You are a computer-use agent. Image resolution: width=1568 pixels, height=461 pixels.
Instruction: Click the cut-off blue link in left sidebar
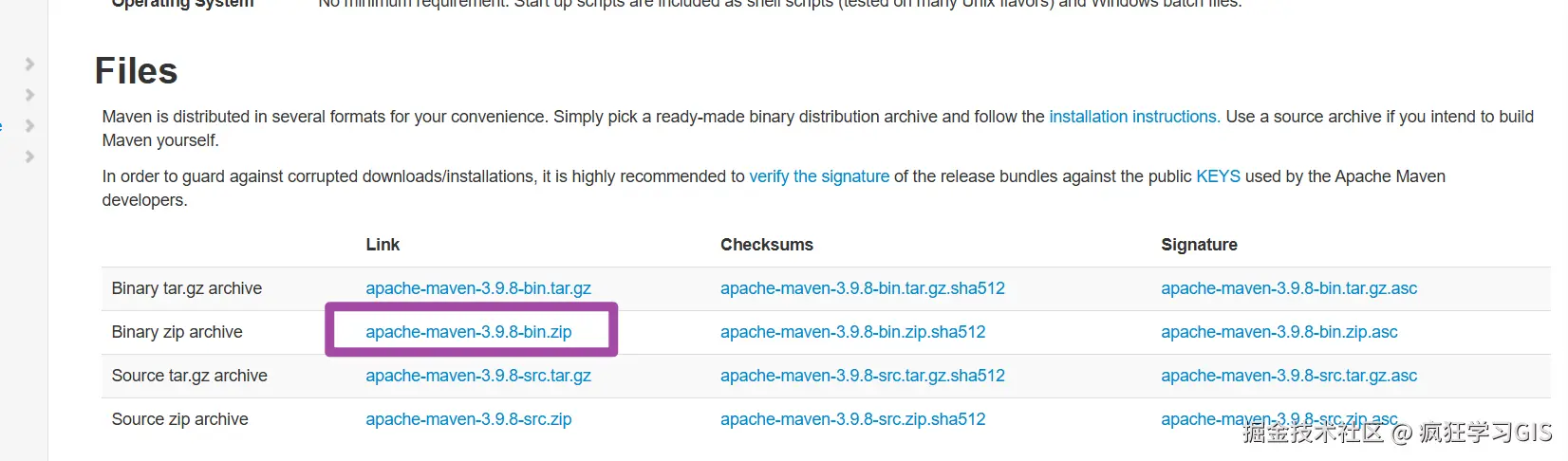pyautogui.click(x=1, y=126)
